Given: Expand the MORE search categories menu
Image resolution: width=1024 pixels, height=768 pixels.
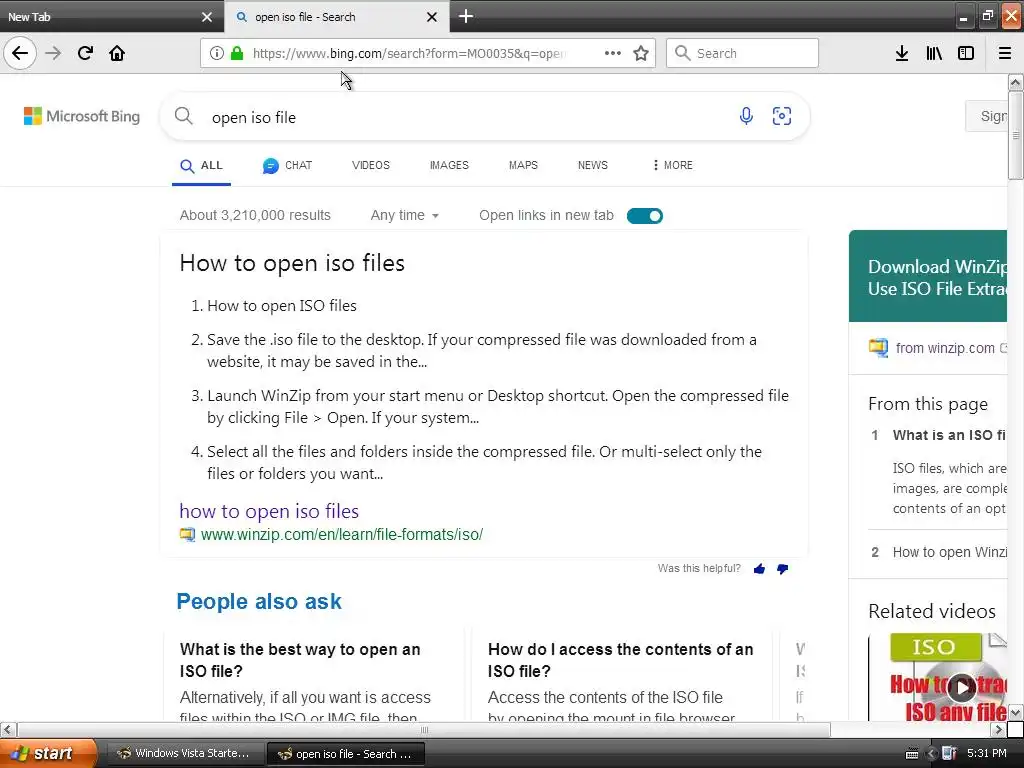Looking at the screenshot, I should 673,165.
